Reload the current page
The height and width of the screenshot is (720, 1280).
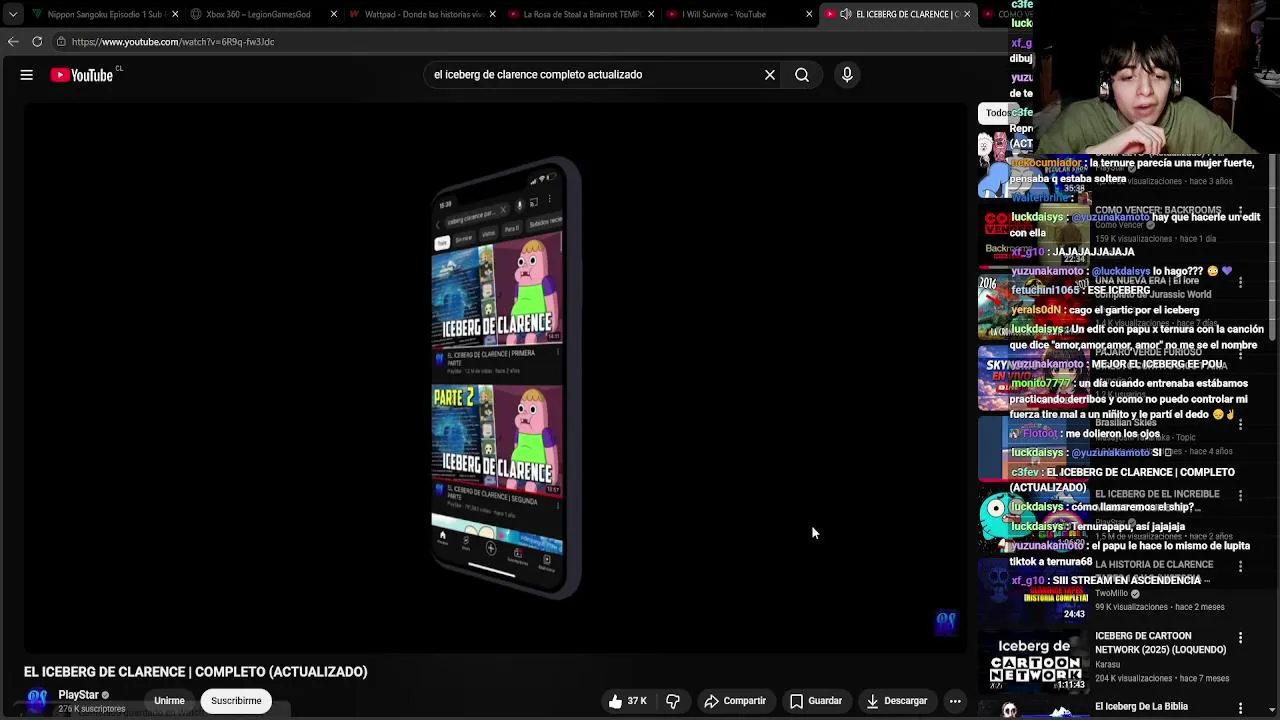click(x=37, y=42)
